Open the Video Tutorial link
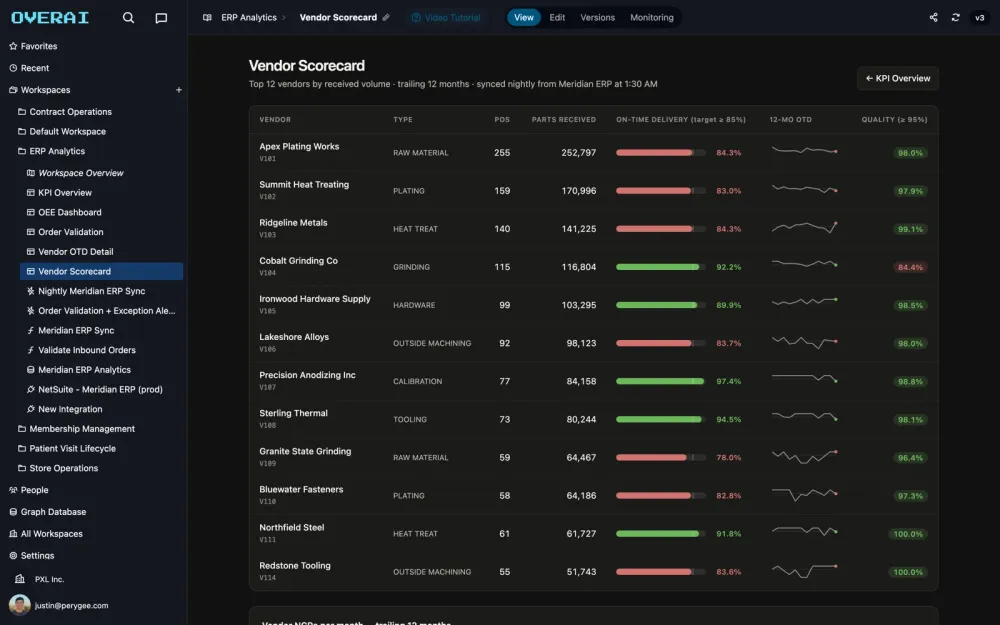 446,18
